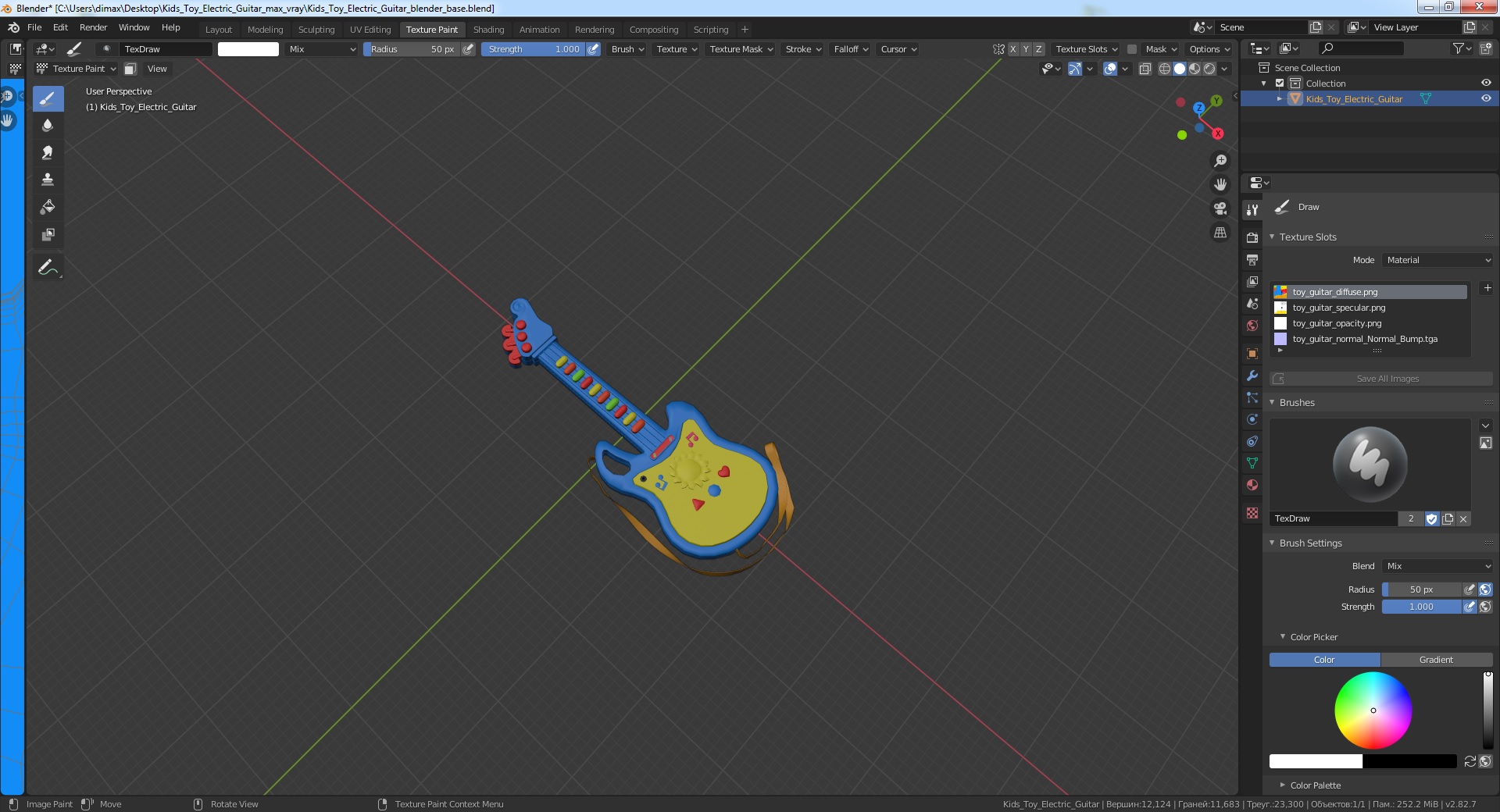
Task: Open the Stroke popover
Action: tap(802, 49)
